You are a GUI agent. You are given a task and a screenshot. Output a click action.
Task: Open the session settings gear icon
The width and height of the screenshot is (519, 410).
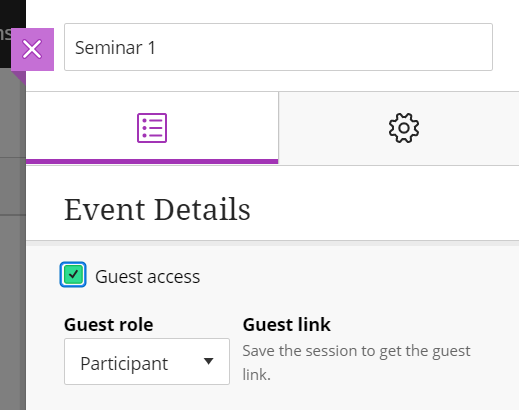[x=404, y=128]
